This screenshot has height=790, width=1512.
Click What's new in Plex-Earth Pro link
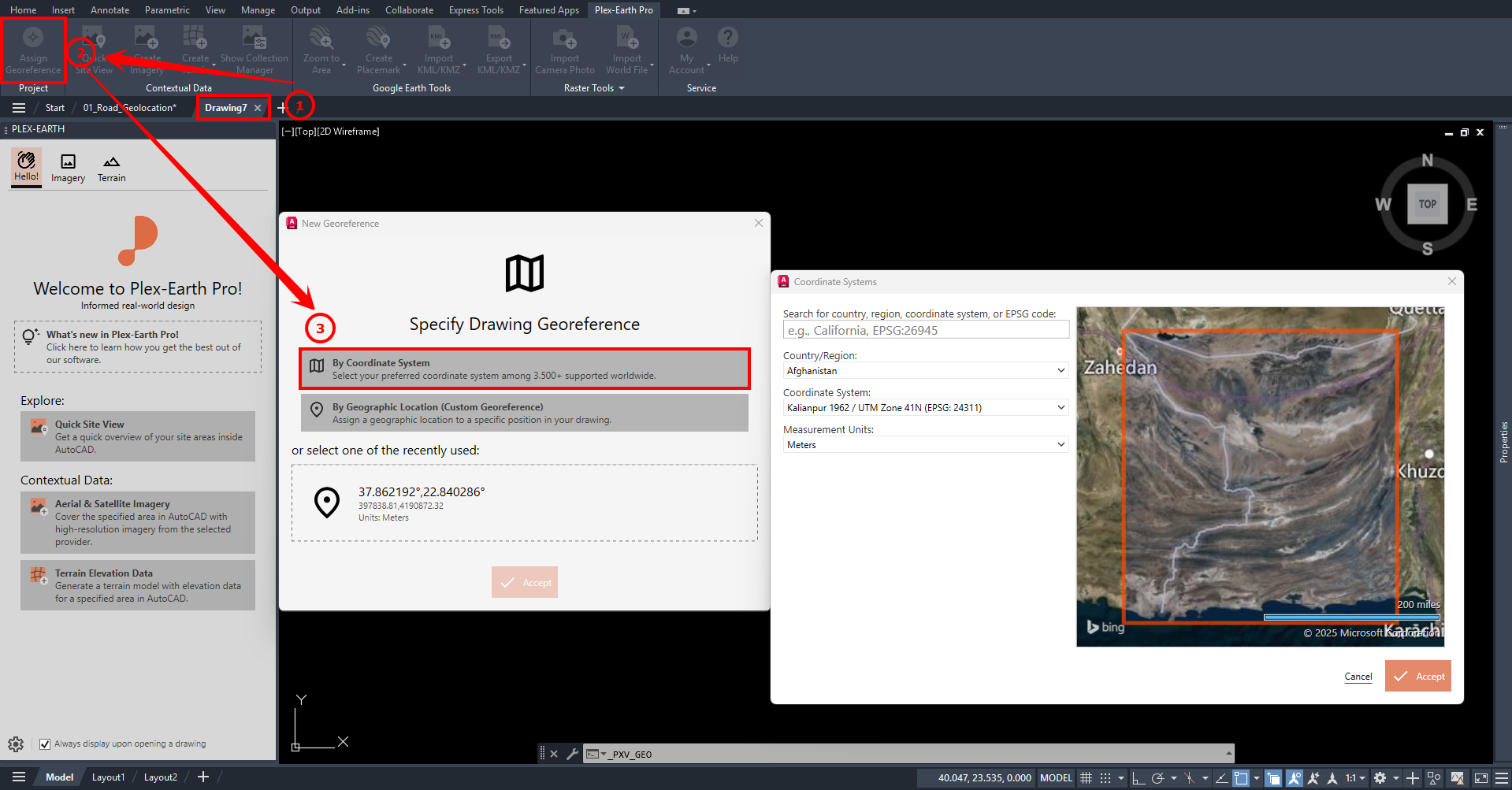[x=138, y=347]
